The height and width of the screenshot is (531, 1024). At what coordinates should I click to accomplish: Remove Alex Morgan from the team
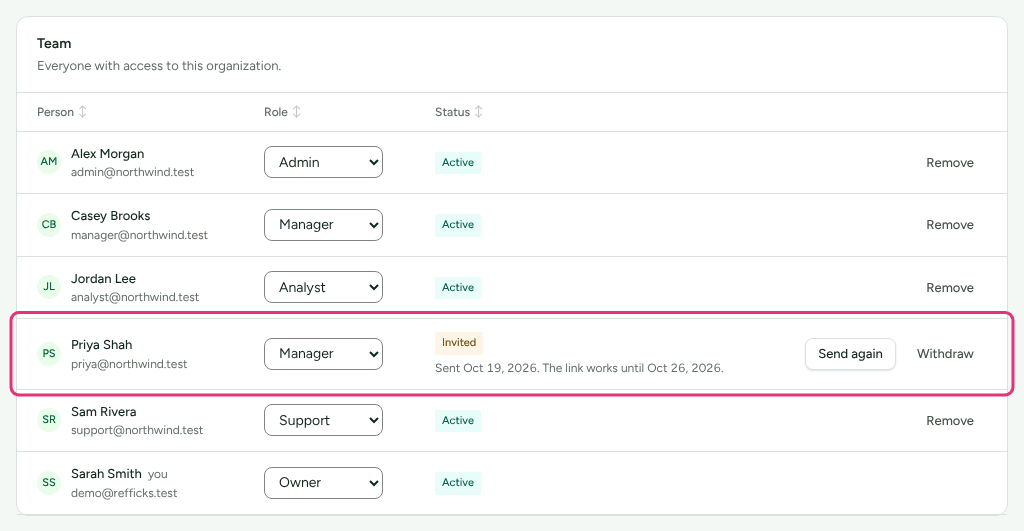(950, 163)
